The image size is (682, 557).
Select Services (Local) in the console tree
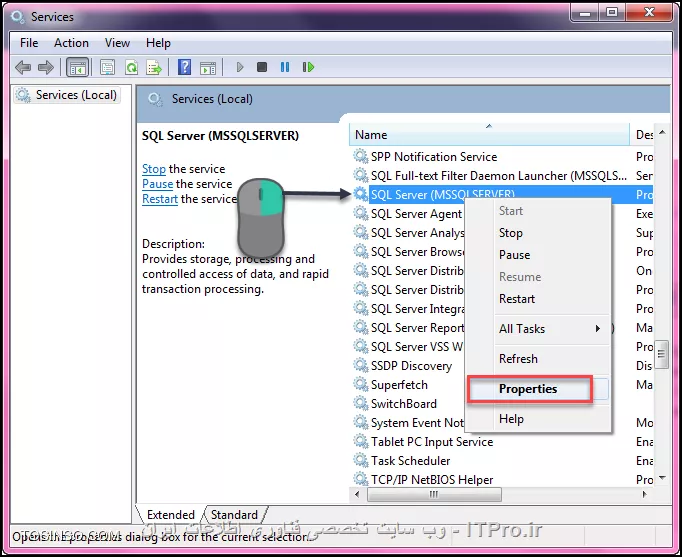(x=67, y=95)
